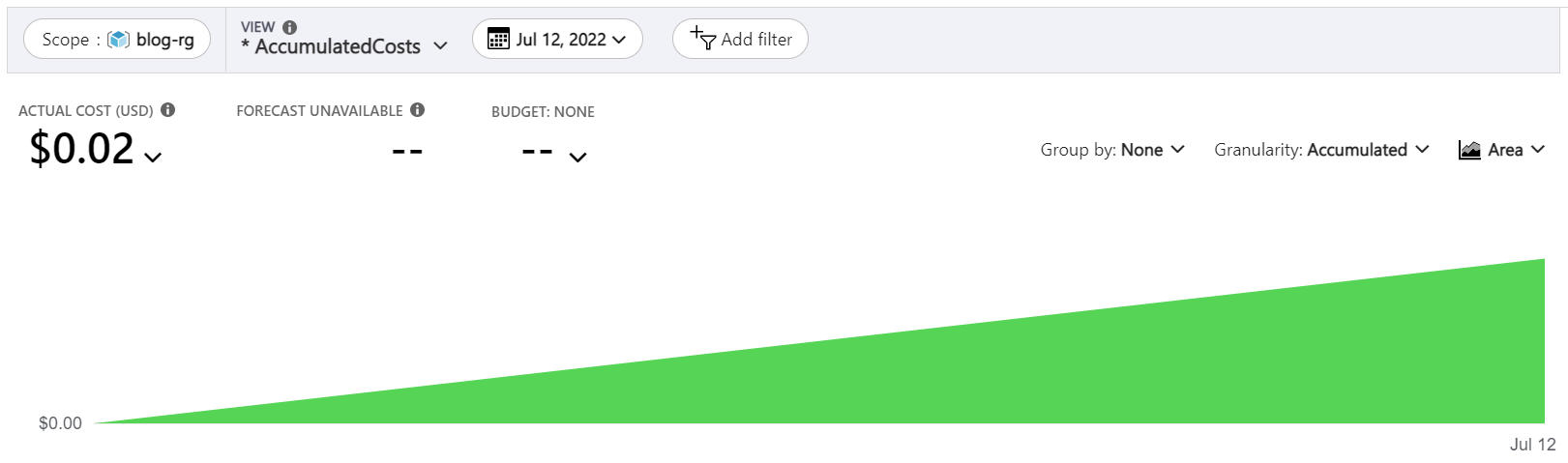
Task: Click the VIEW label above AccumulatedCosts
Action: pyautogui.click(x=258, y=27)
